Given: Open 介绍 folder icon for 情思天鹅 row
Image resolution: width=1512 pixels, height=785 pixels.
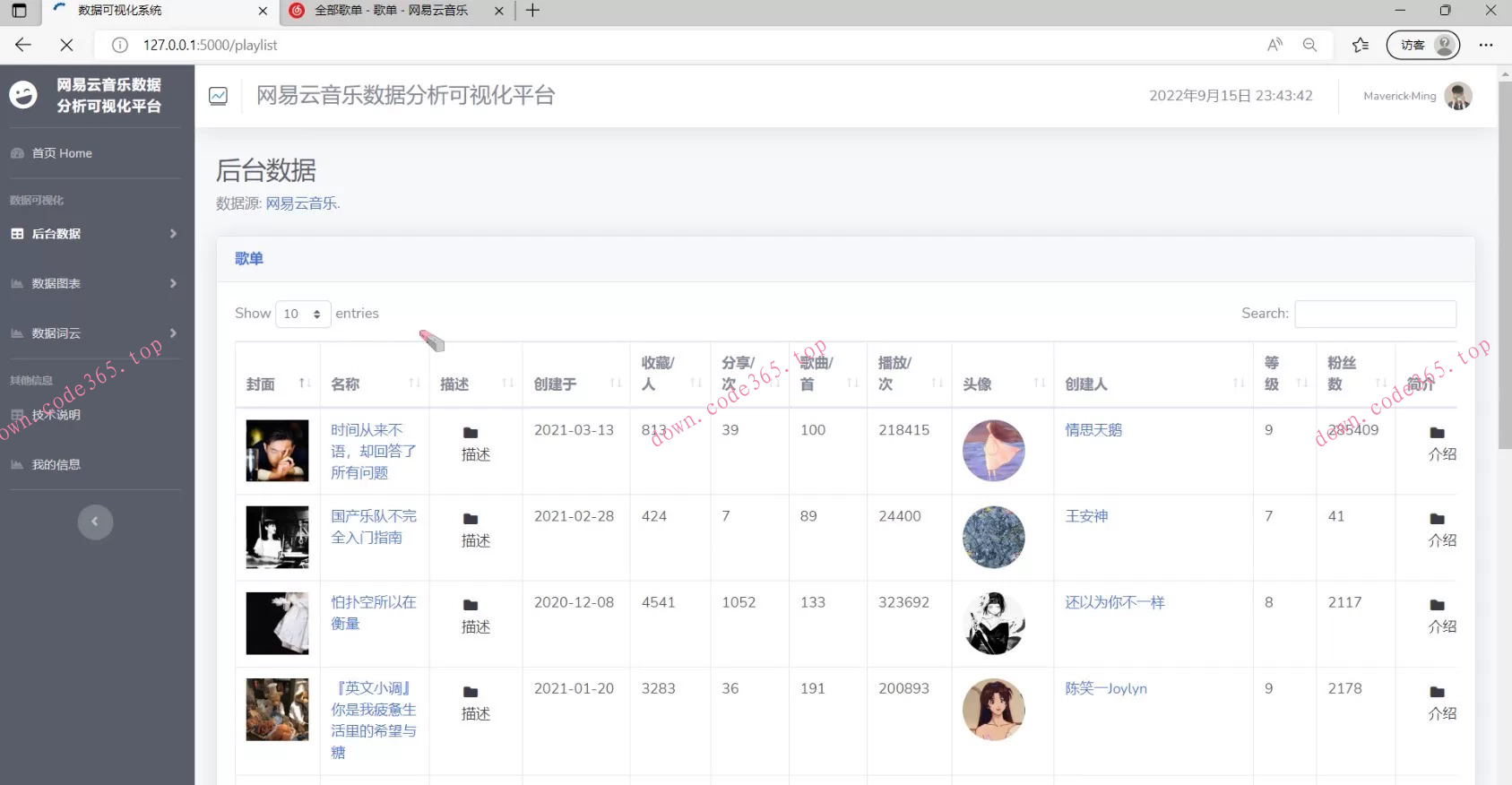Looking at the screenshot, I should 1438,433.
